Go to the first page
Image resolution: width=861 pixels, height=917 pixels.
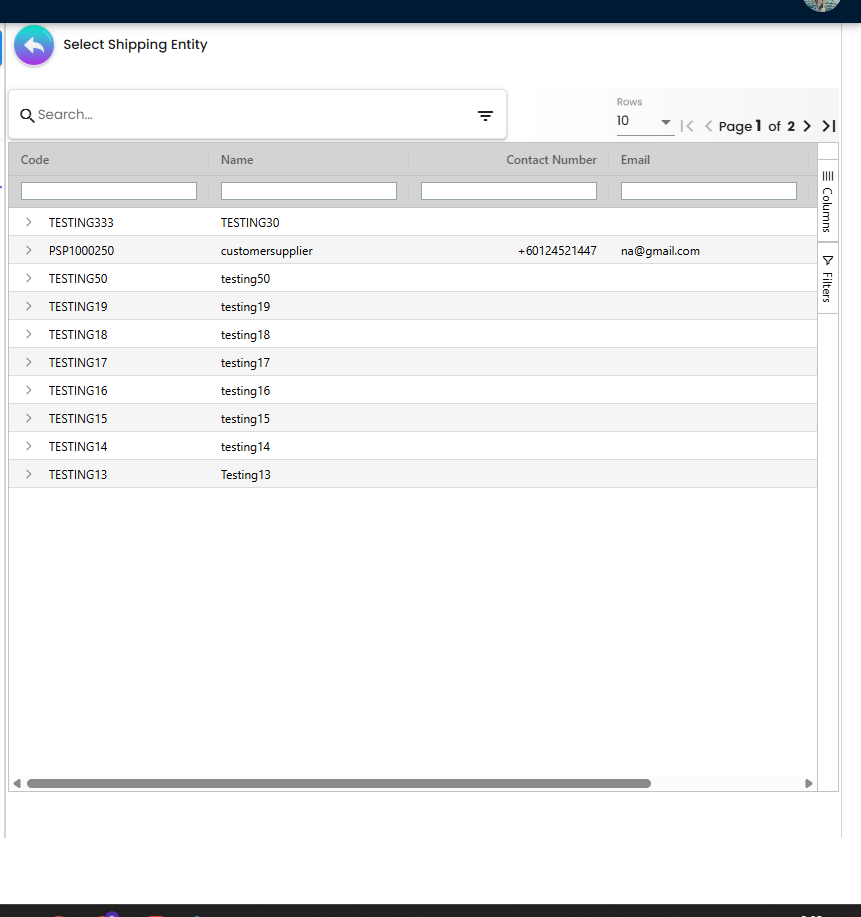click(x=687, y=126)
